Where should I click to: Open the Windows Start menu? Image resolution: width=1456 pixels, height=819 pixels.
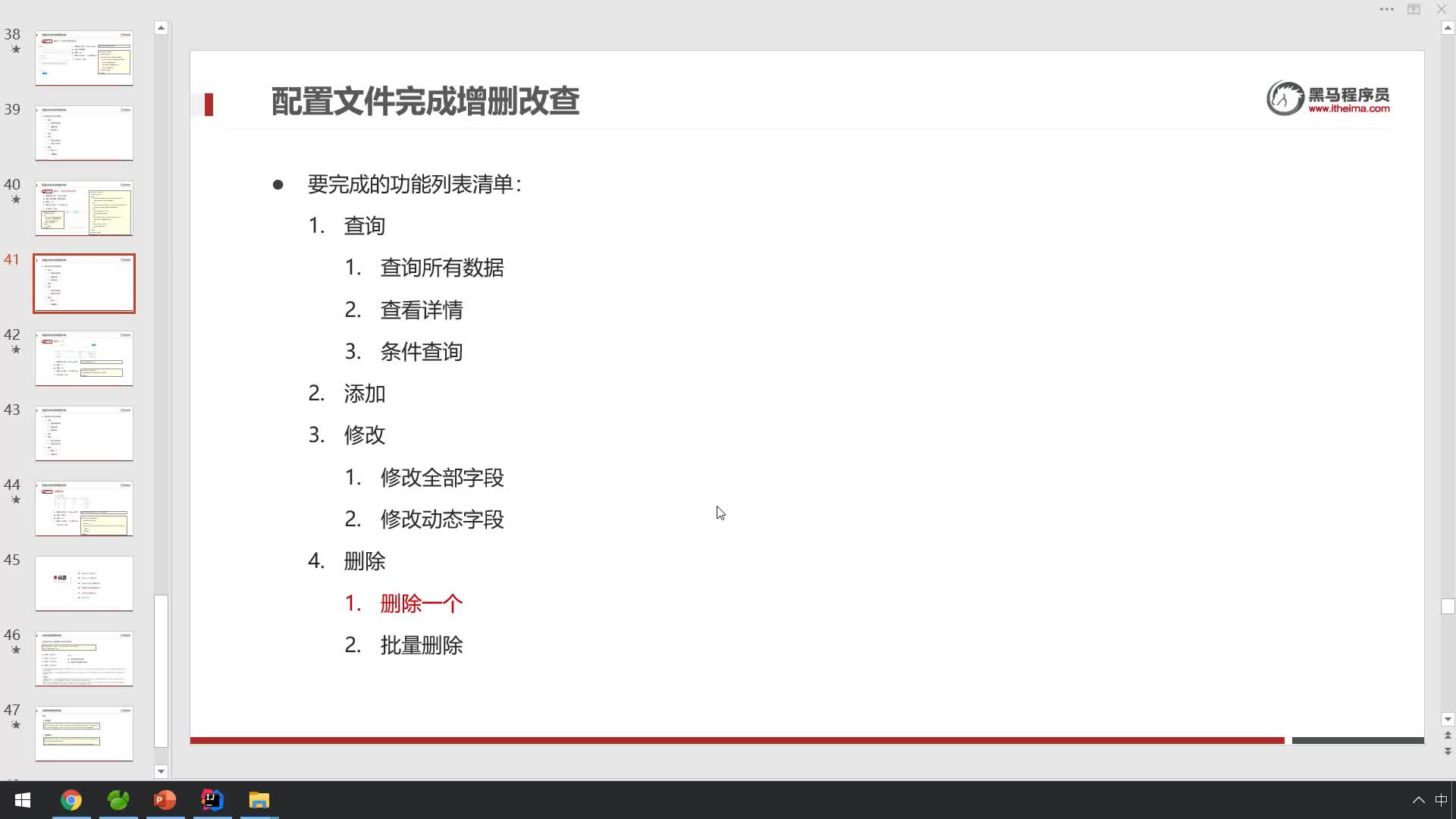click(x=23, y=800)
